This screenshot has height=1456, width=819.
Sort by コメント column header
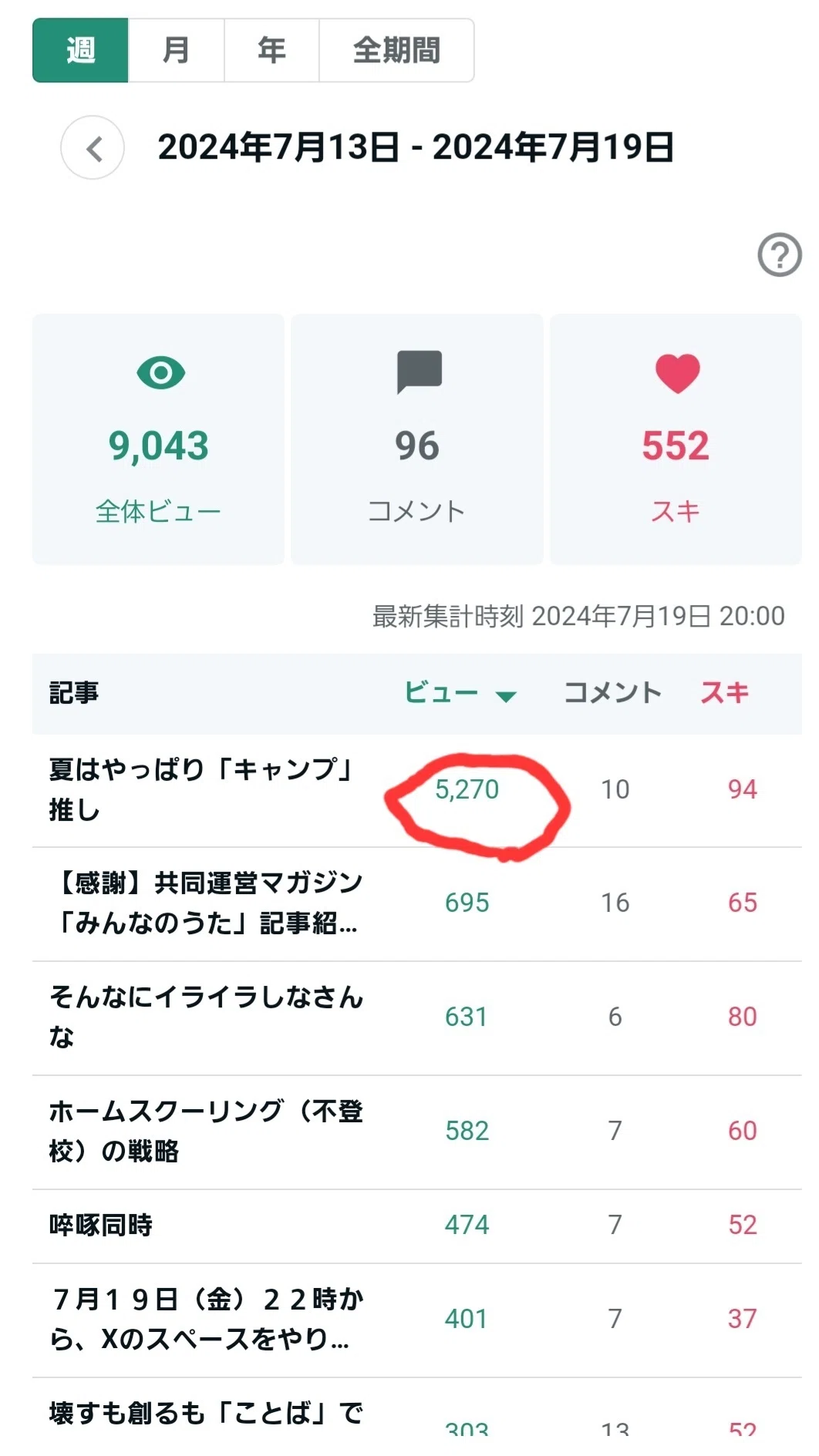613,693
